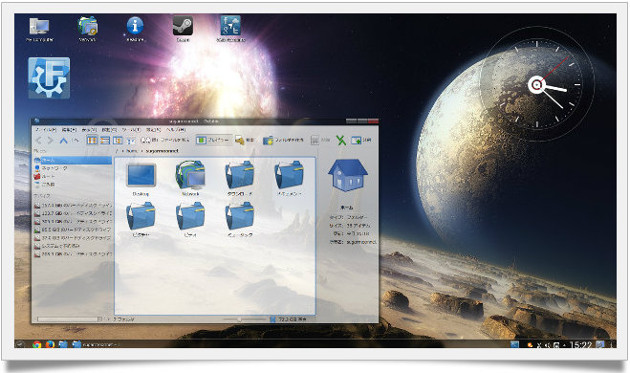
Task: Switch to the Icons view mode
Action: point(92,140)
